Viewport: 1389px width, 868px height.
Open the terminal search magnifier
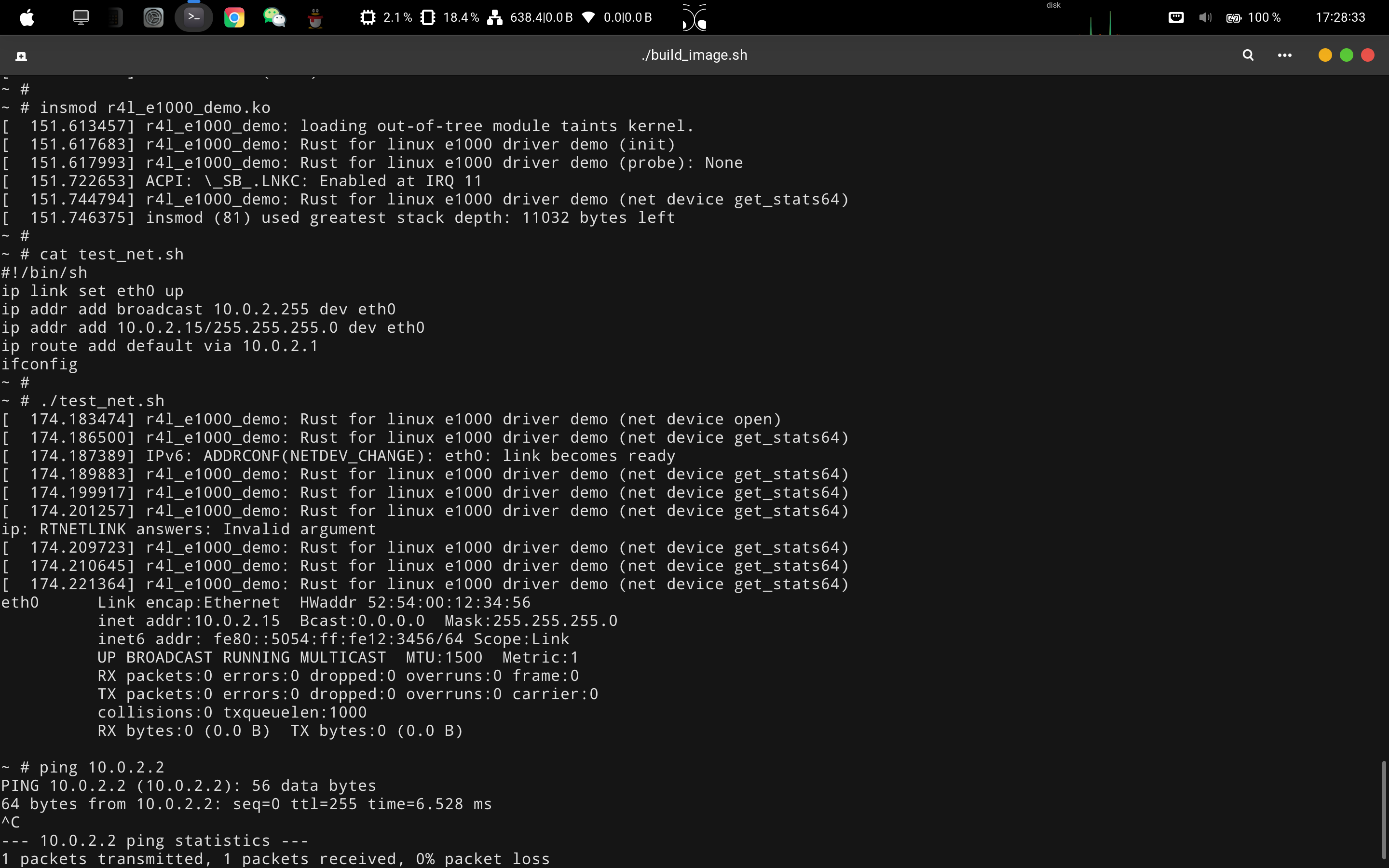1248,55
